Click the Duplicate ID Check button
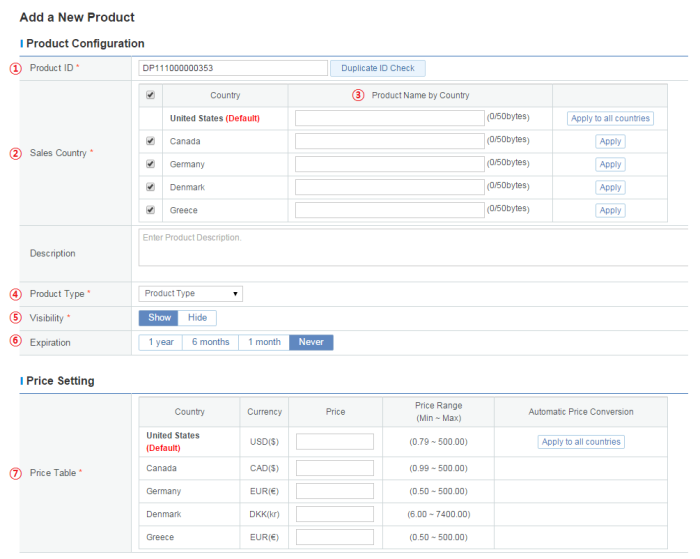This screenshot has width=700, height=559. [x=378, y=68]
